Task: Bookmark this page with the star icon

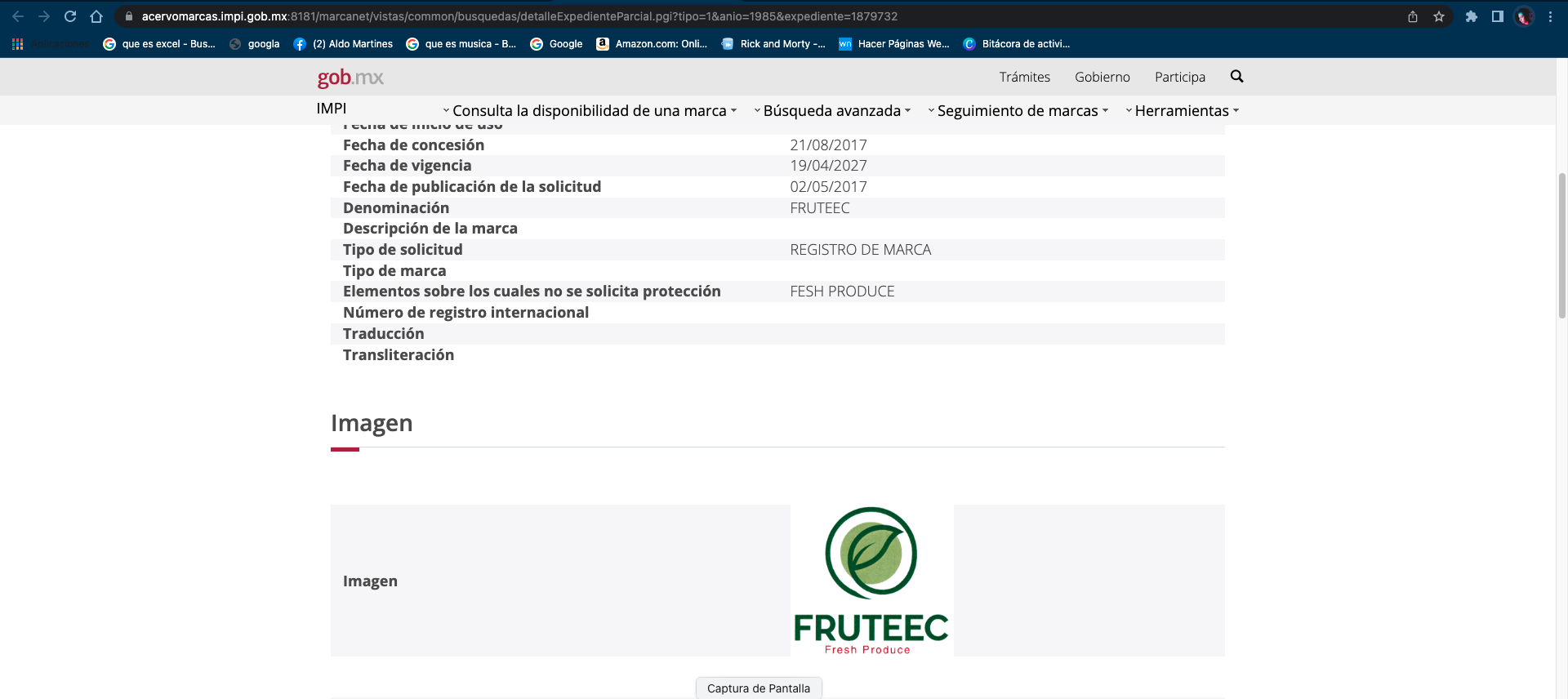Action: (x=1439, y=16)
